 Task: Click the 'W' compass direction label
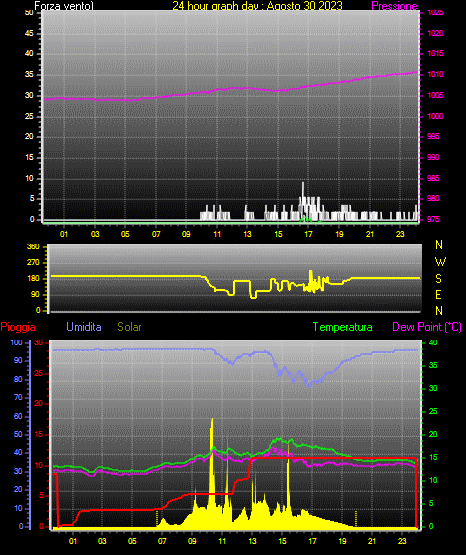440,262
